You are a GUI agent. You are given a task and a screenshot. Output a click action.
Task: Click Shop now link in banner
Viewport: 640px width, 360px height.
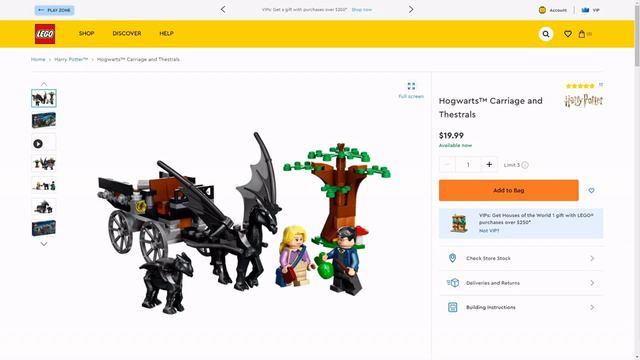[x=362, y=9]
